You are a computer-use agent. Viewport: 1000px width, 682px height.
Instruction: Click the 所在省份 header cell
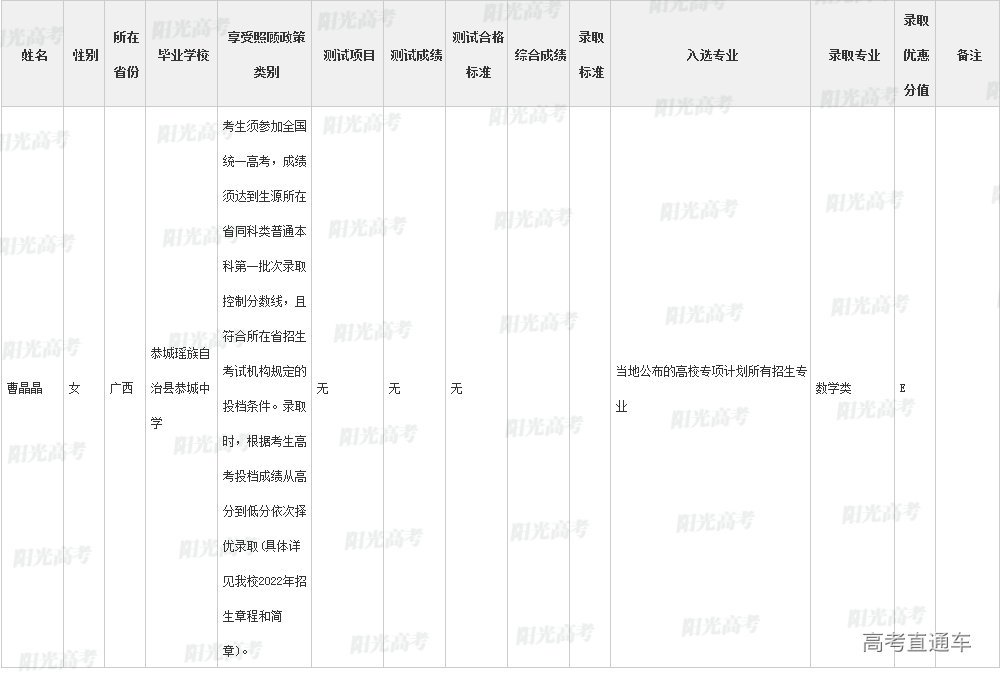click(126, 55)
